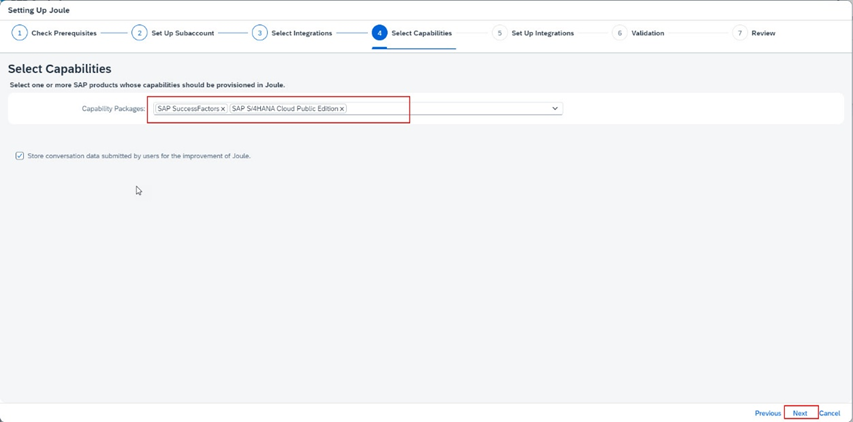853x422 pixels.
Task: Go to the Check Prerequisites step label
Action: [64, 33]
